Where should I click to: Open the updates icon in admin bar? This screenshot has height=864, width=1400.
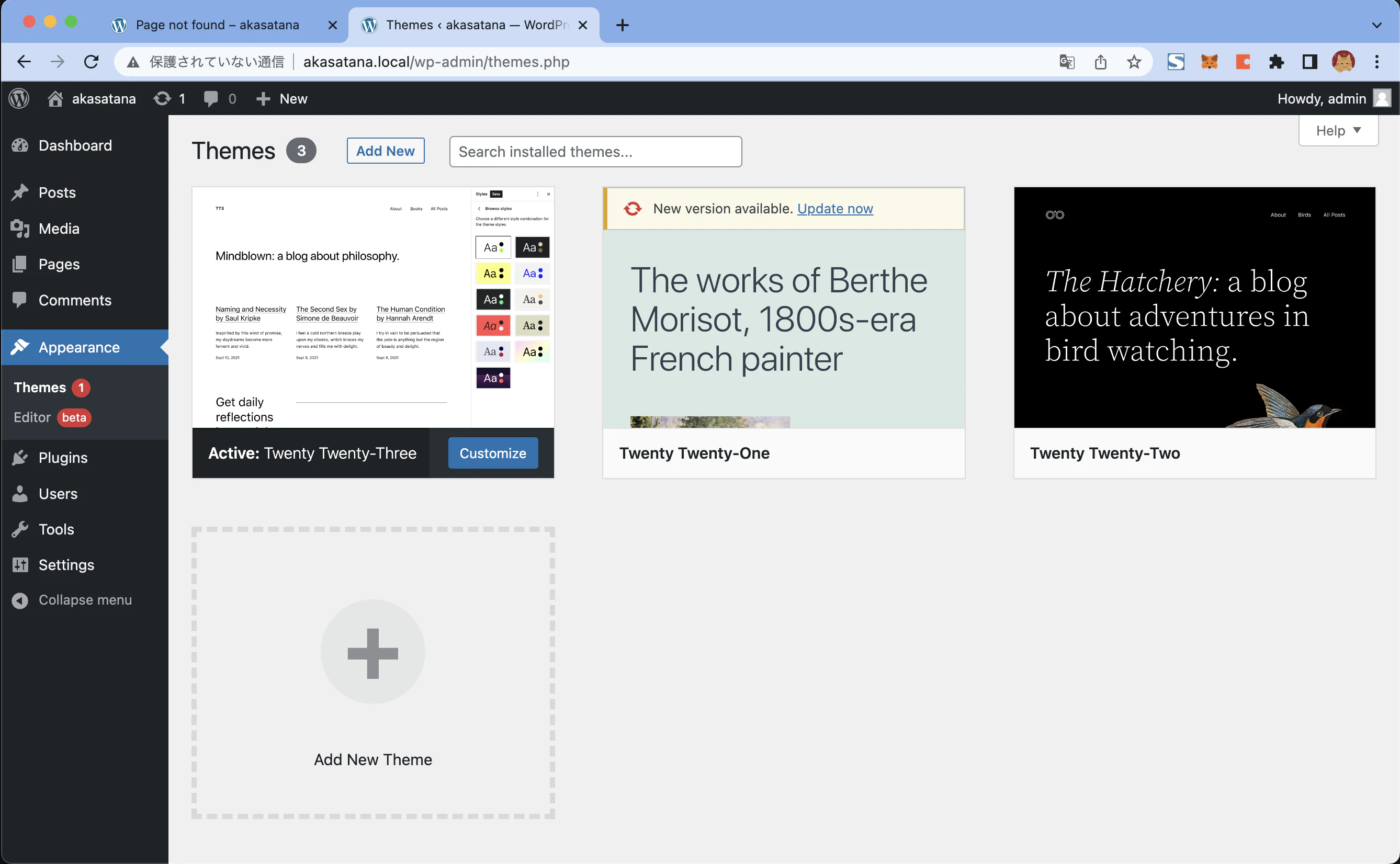[x=169, y=99]
